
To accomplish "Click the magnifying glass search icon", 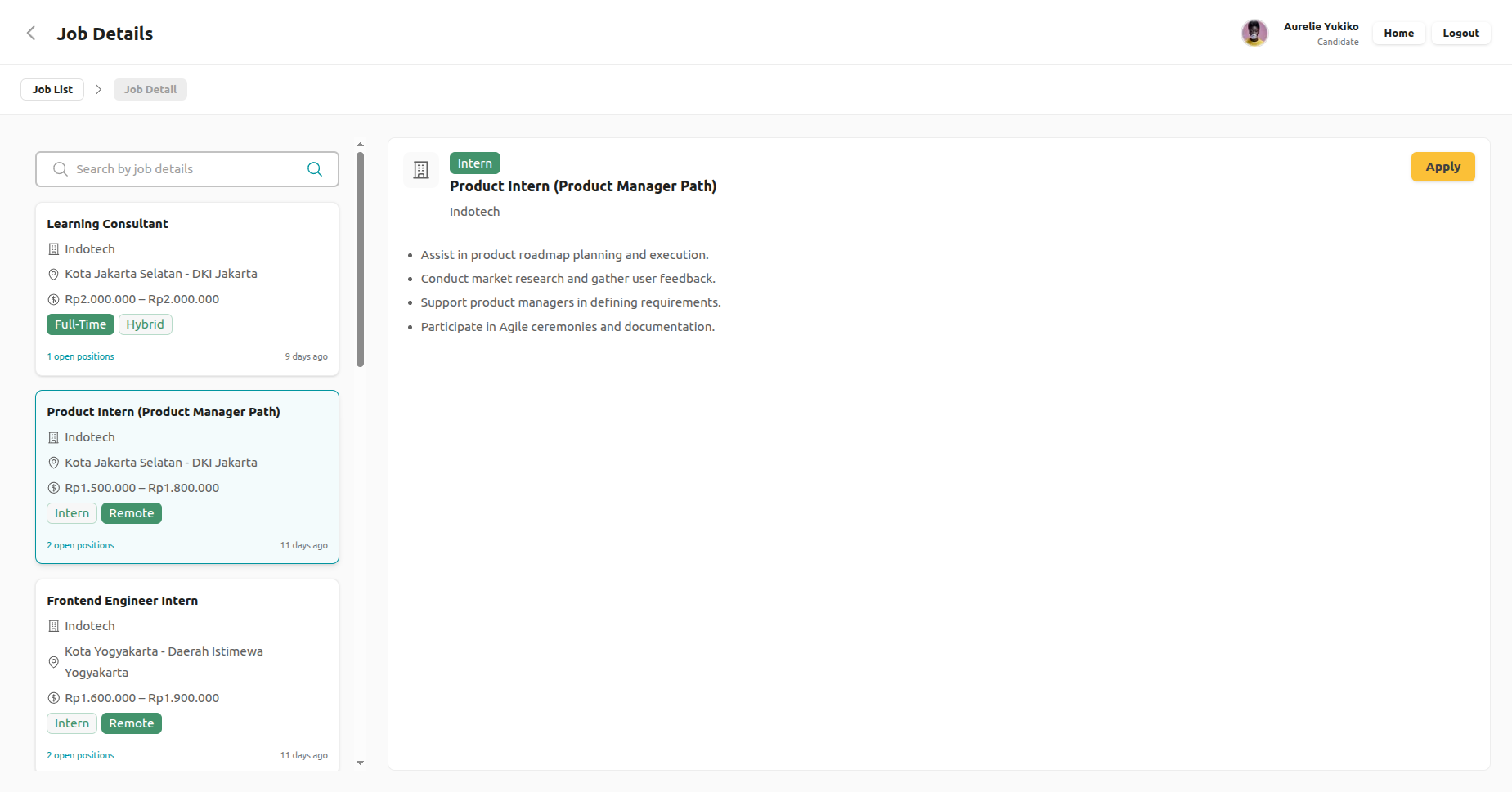I will click(315, 168).
